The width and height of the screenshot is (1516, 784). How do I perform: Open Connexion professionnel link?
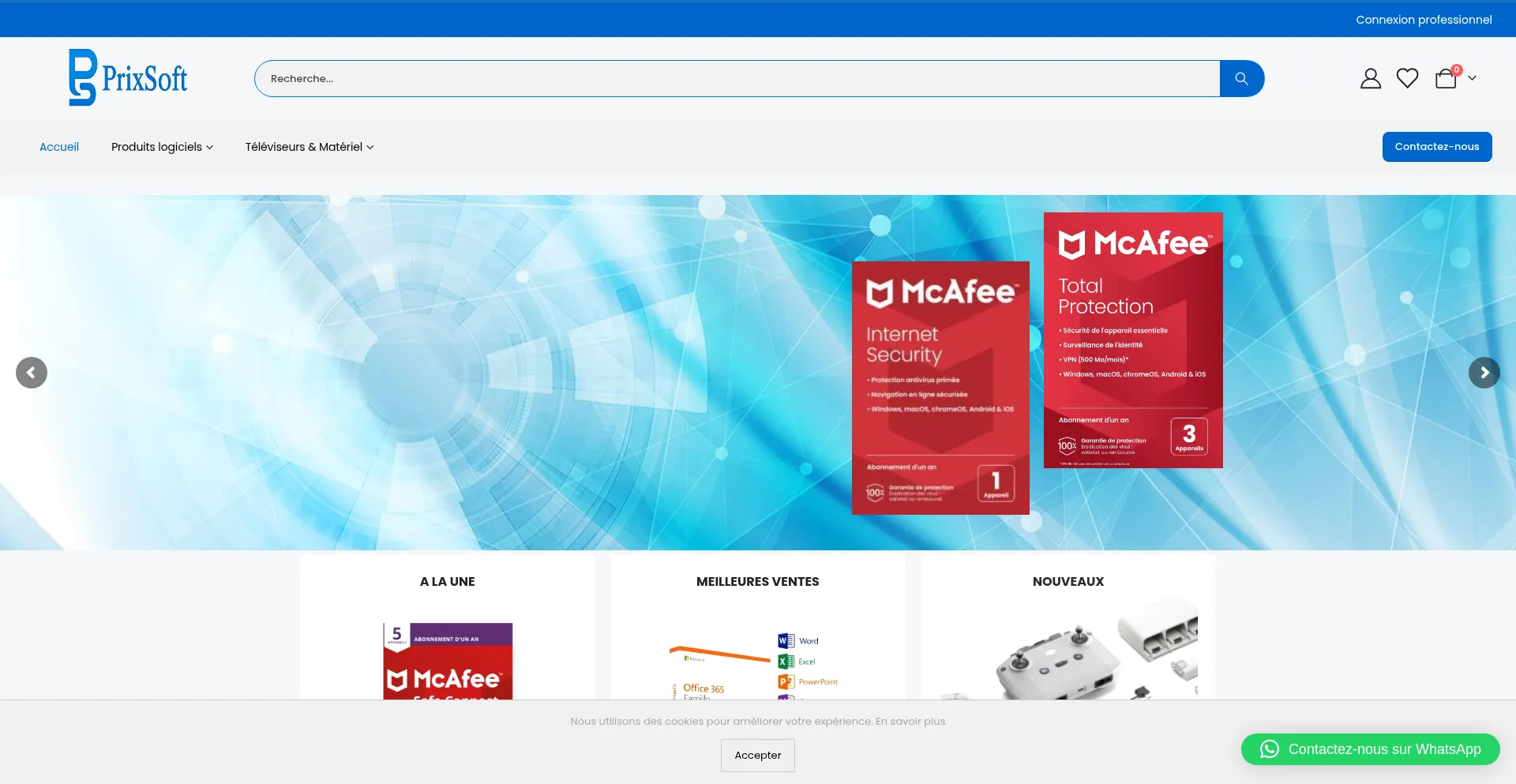1424,20
